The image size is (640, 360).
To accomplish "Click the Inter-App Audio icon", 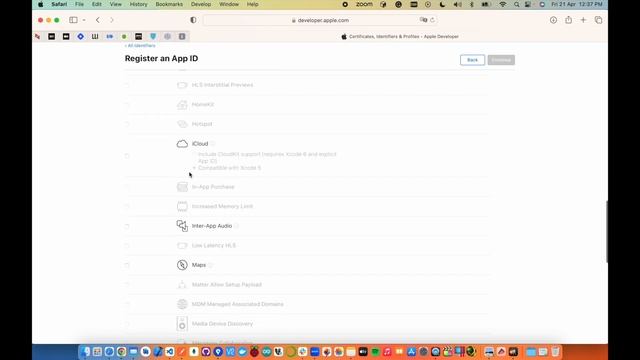I will 182,226.
